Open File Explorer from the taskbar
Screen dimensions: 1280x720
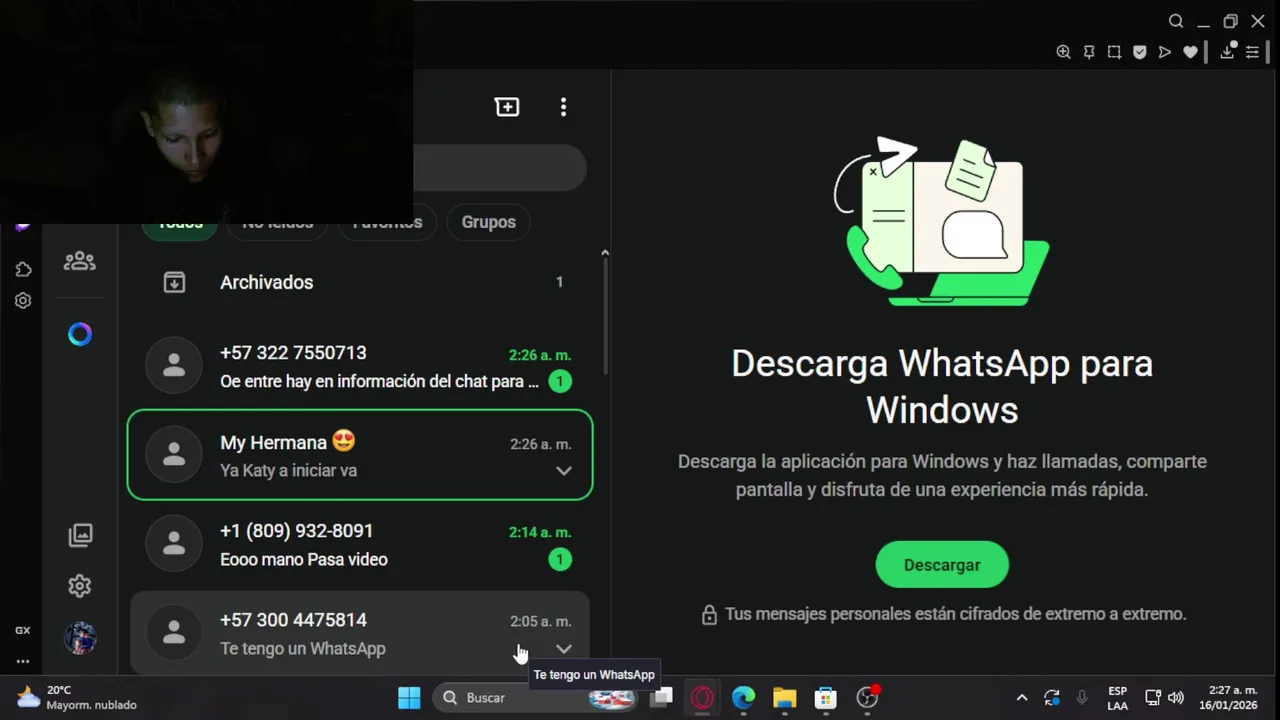click(784, 698)
